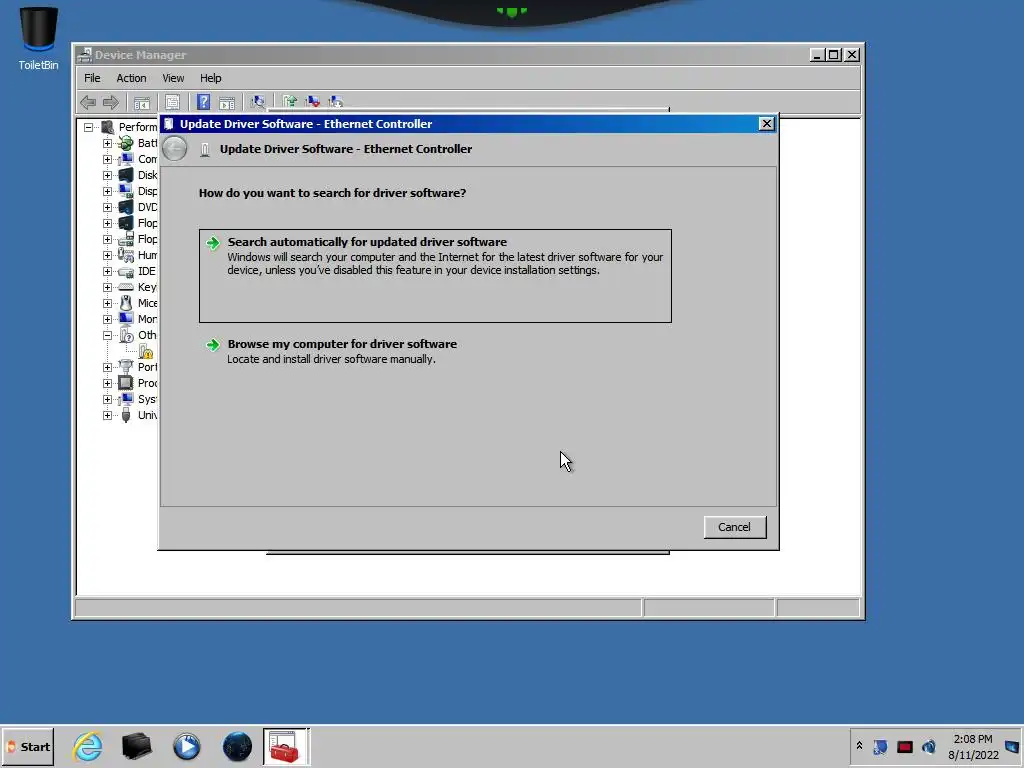Expand the Mice tree node
The height and width of the screenshot is (768, 1024).
pos(107,303)
